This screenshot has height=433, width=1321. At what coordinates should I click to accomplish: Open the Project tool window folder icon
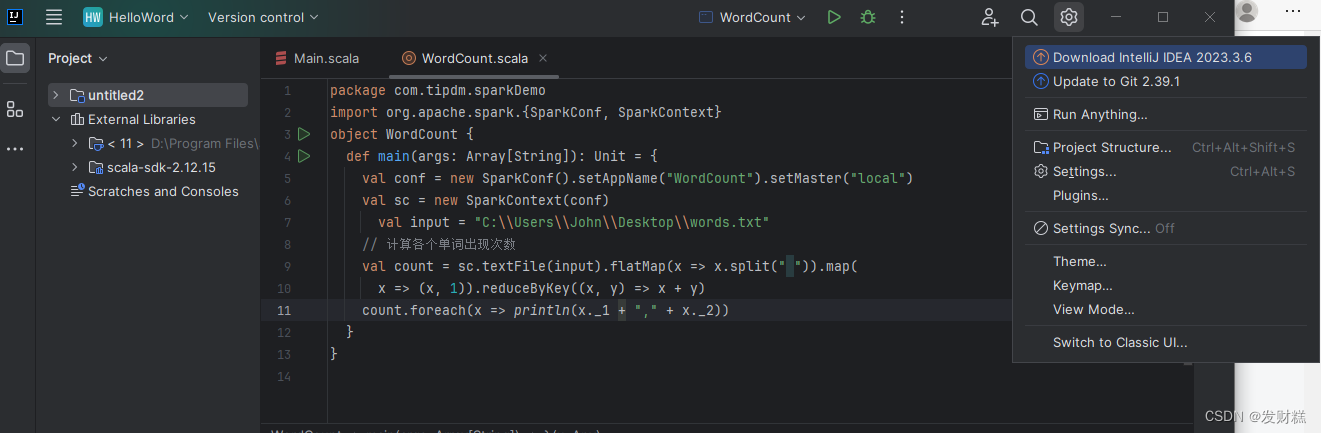[x=15, y=58]
